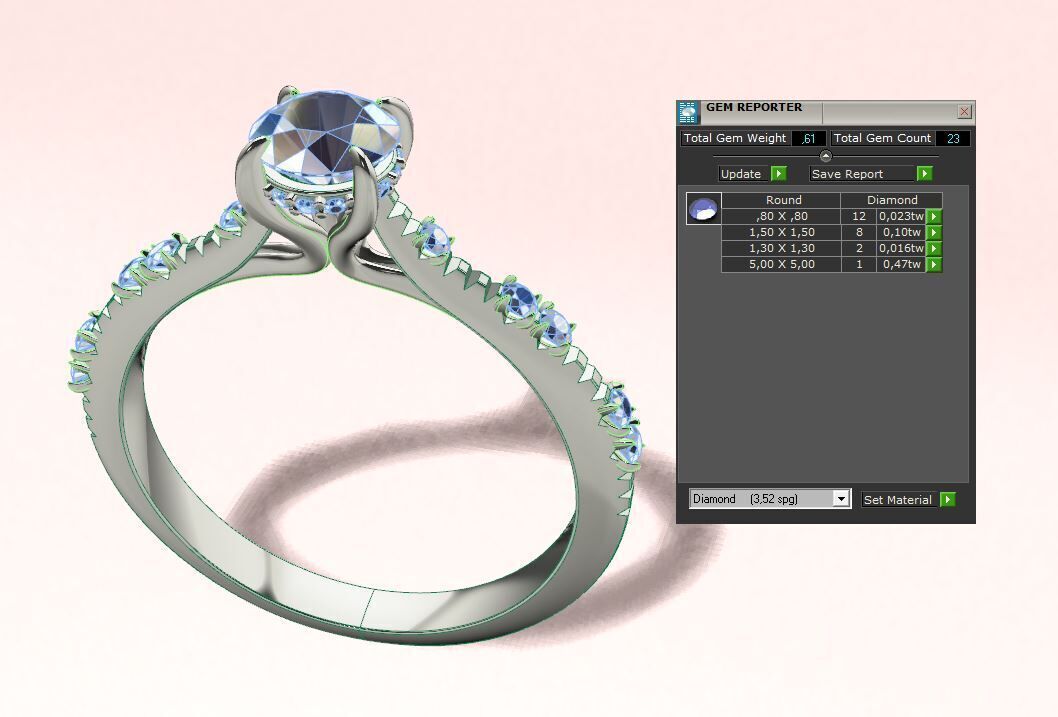Click the green arrow for the 0,10tw row

[934, 233]
